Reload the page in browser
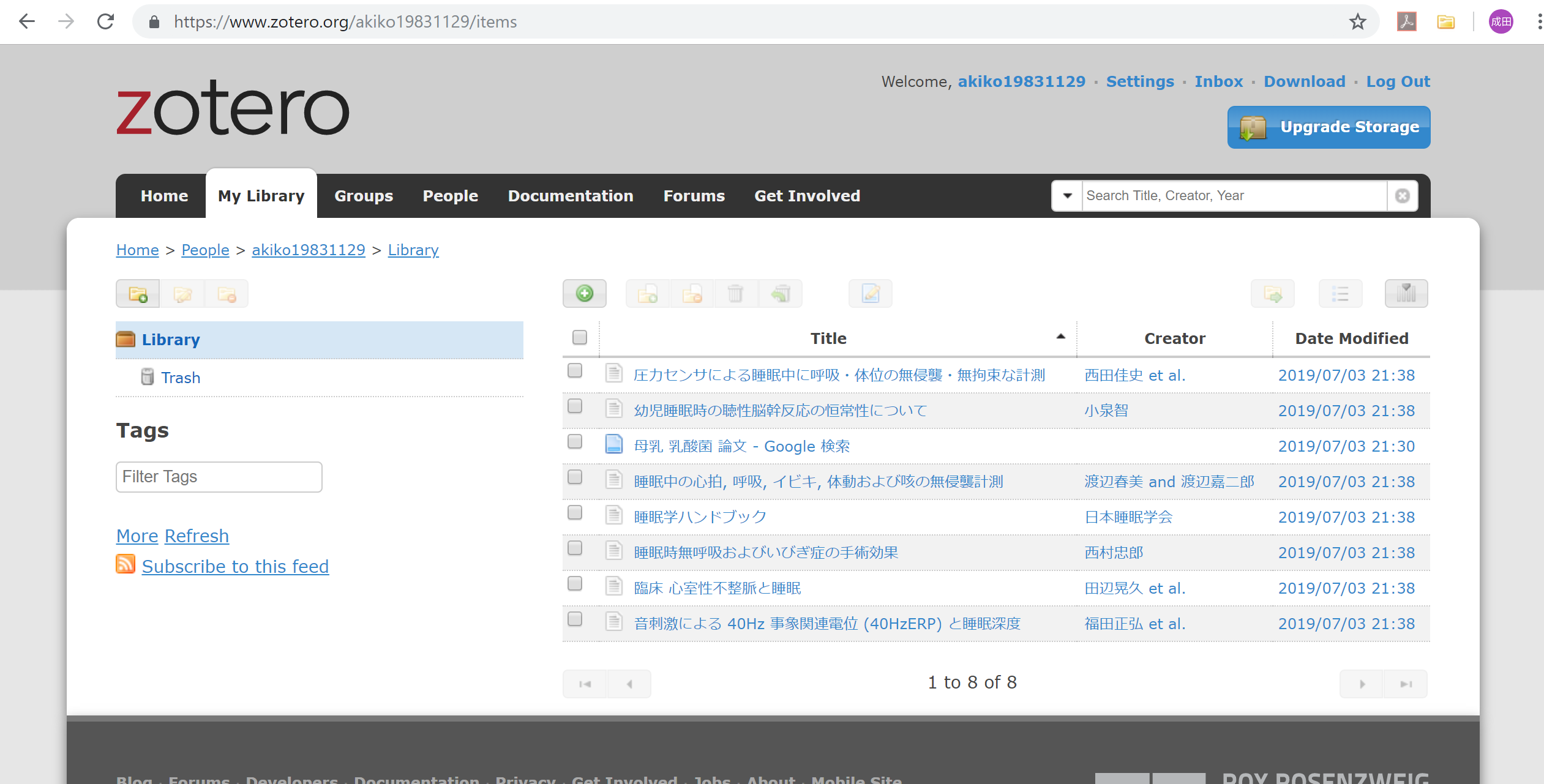 tap(105, 22)
